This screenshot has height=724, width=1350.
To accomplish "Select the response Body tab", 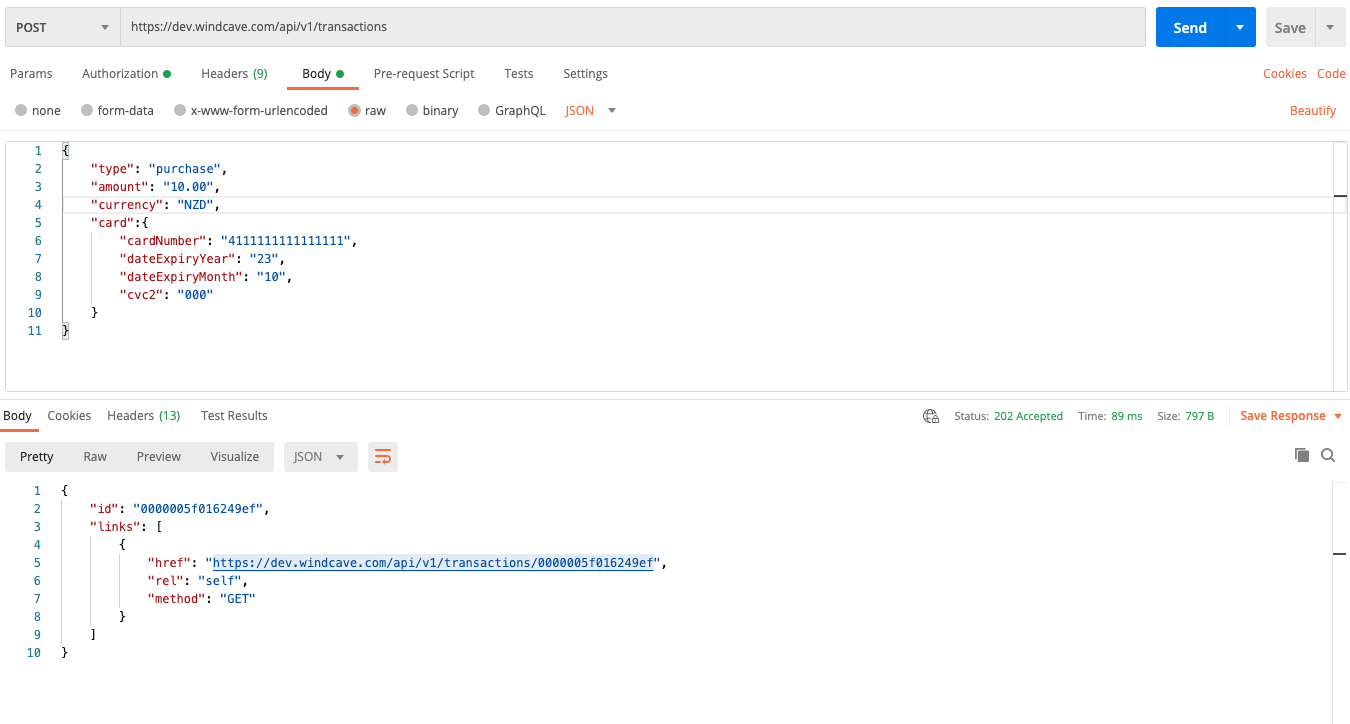I will point(16,416).
